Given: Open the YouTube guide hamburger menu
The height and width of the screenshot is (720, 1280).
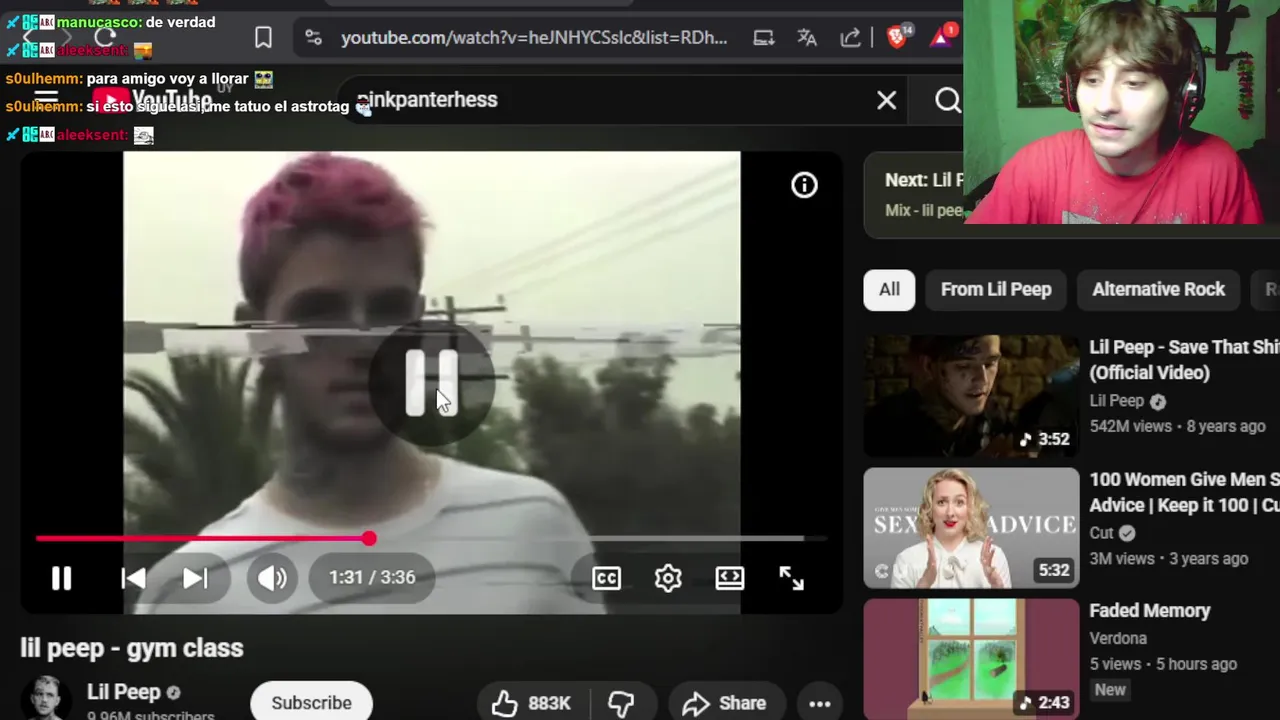Looking at the screenshot, I should click(x=46, y=100).
